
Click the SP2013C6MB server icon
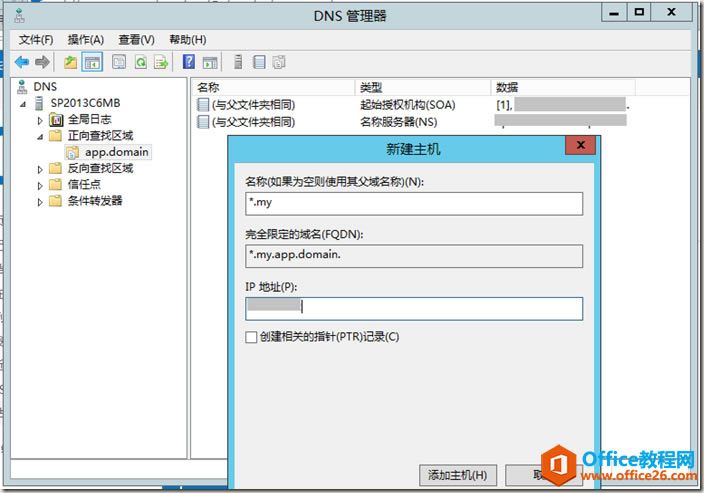pos(39,103)
